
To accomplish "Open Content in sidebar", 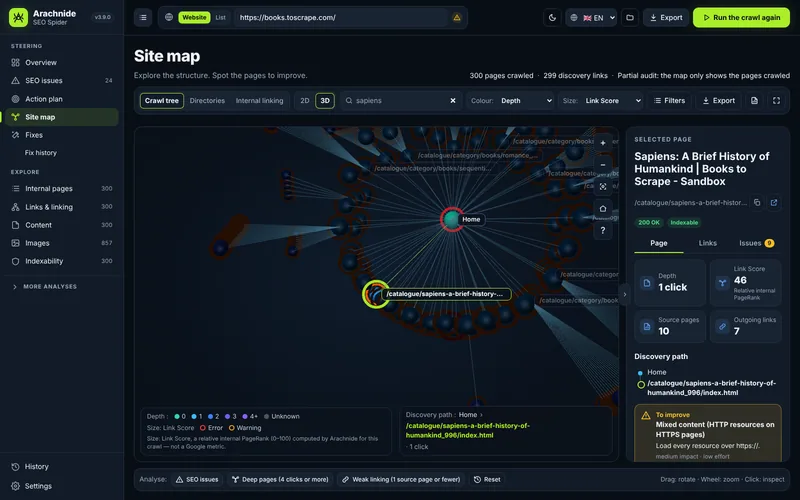I will [x=61, y=225].
